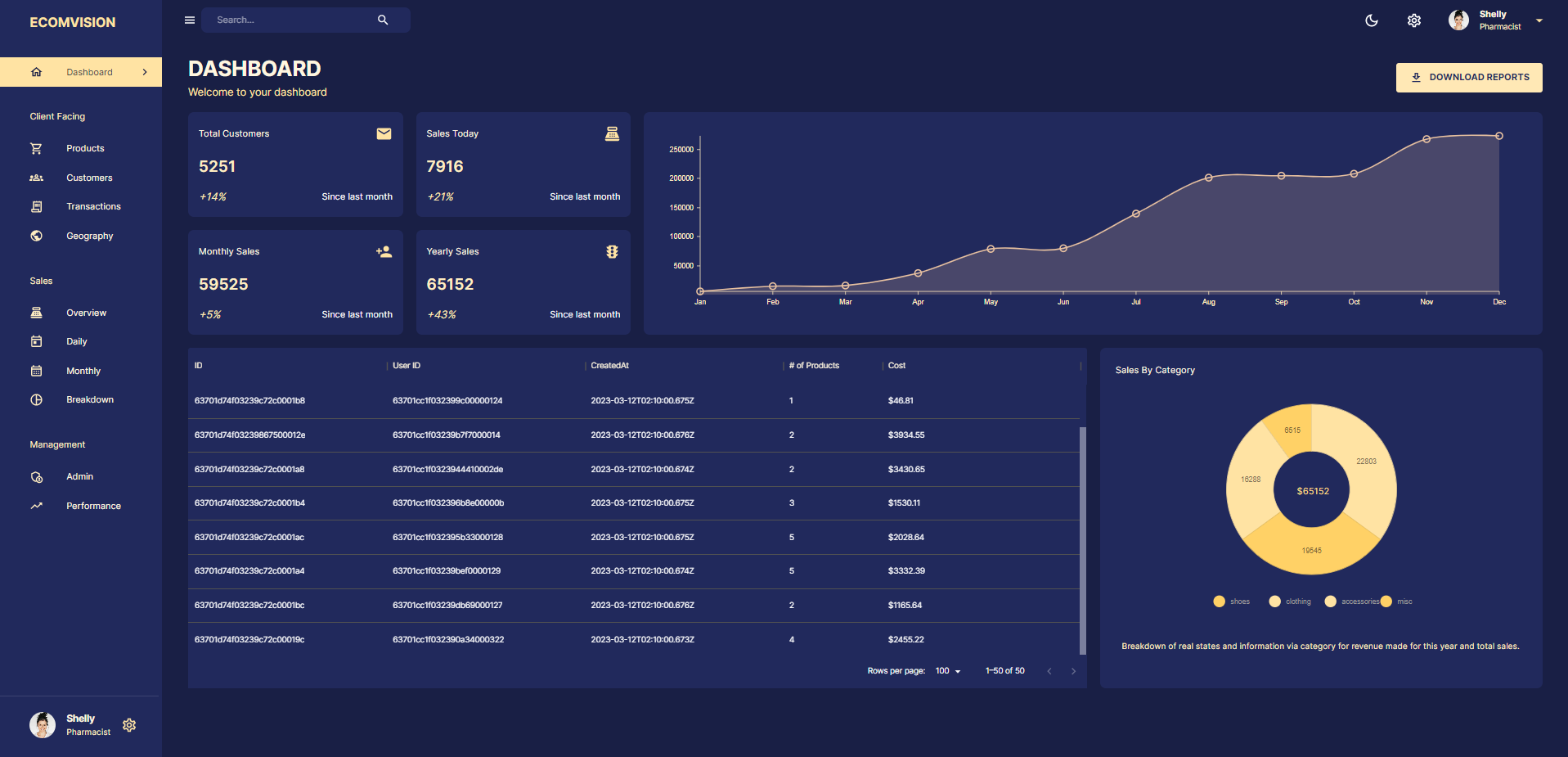The height and width of the screenshot is (757, 1568).
Task: Open Customers via the people icon
Action: (x=36, y=178)
